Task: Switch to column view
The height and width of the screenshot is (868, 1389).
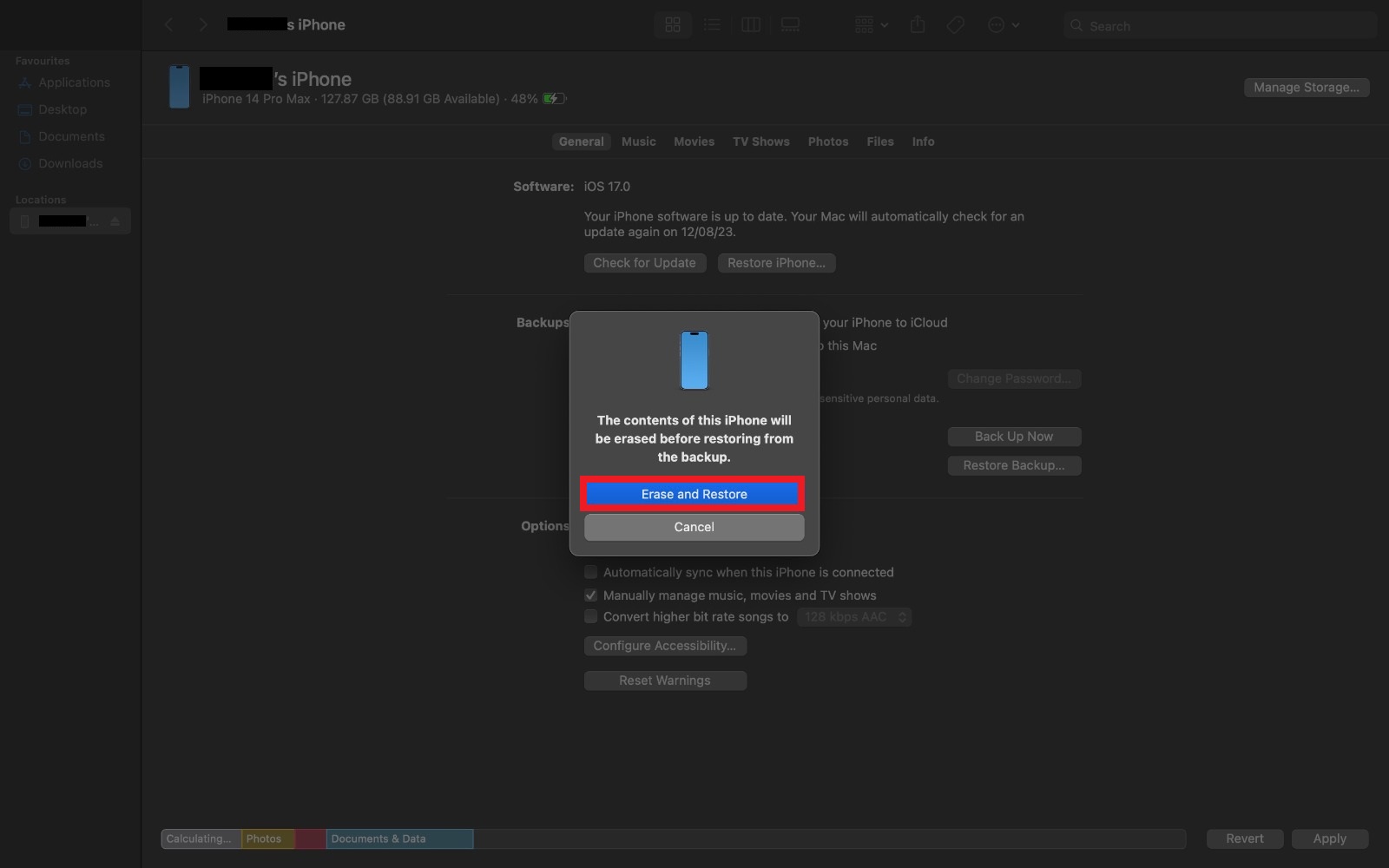Action: 751,25
